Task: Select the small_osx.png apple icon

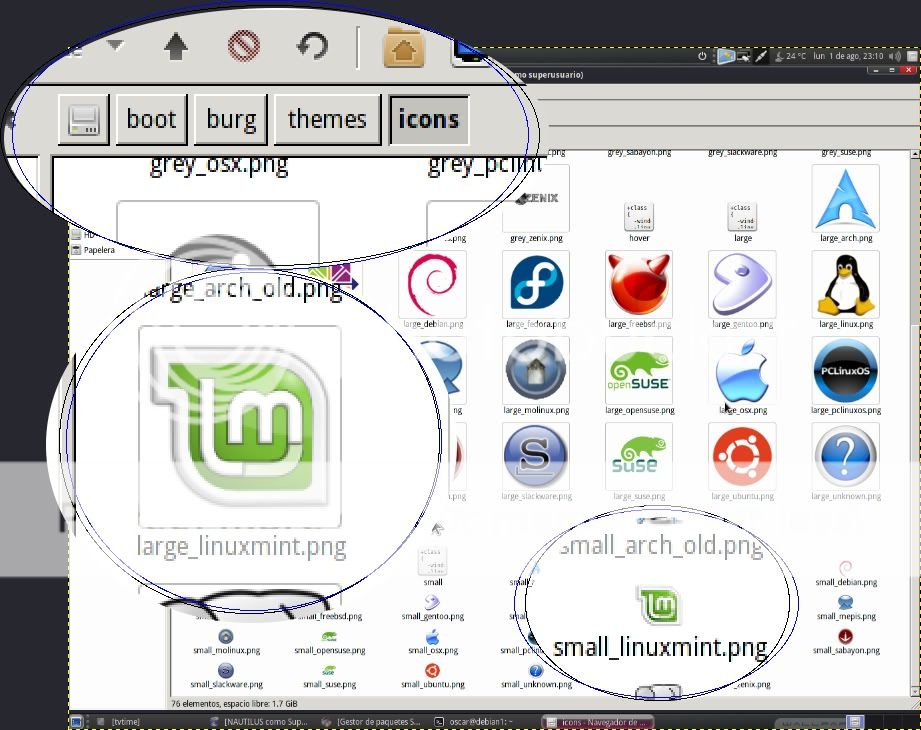Action: point(432,636)
